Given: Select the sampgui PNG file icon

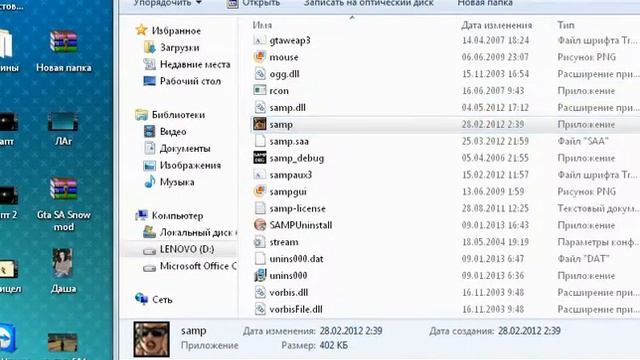Looking at the screenshot, I should [x=260, y=191].
